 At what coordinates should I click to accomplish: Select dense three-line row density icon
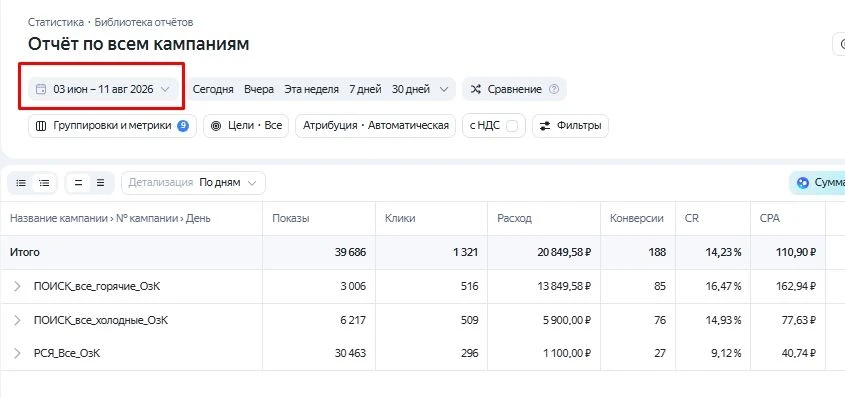101,183
